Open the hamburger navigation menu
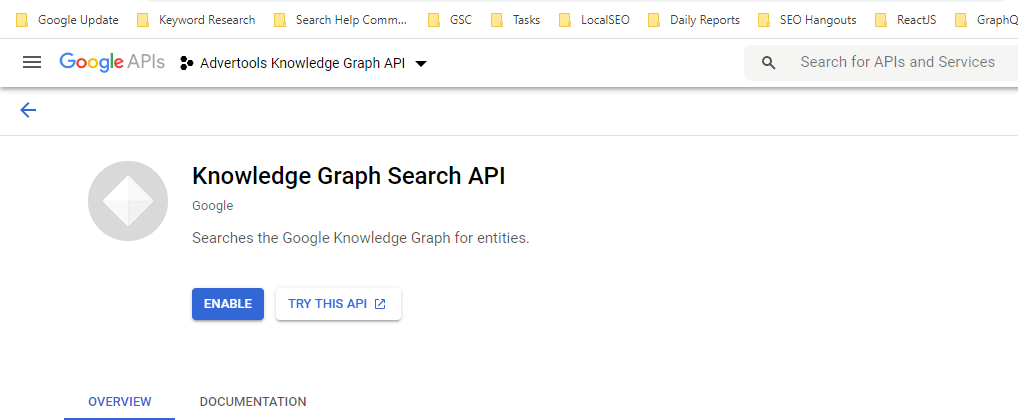 coord(32,62)
